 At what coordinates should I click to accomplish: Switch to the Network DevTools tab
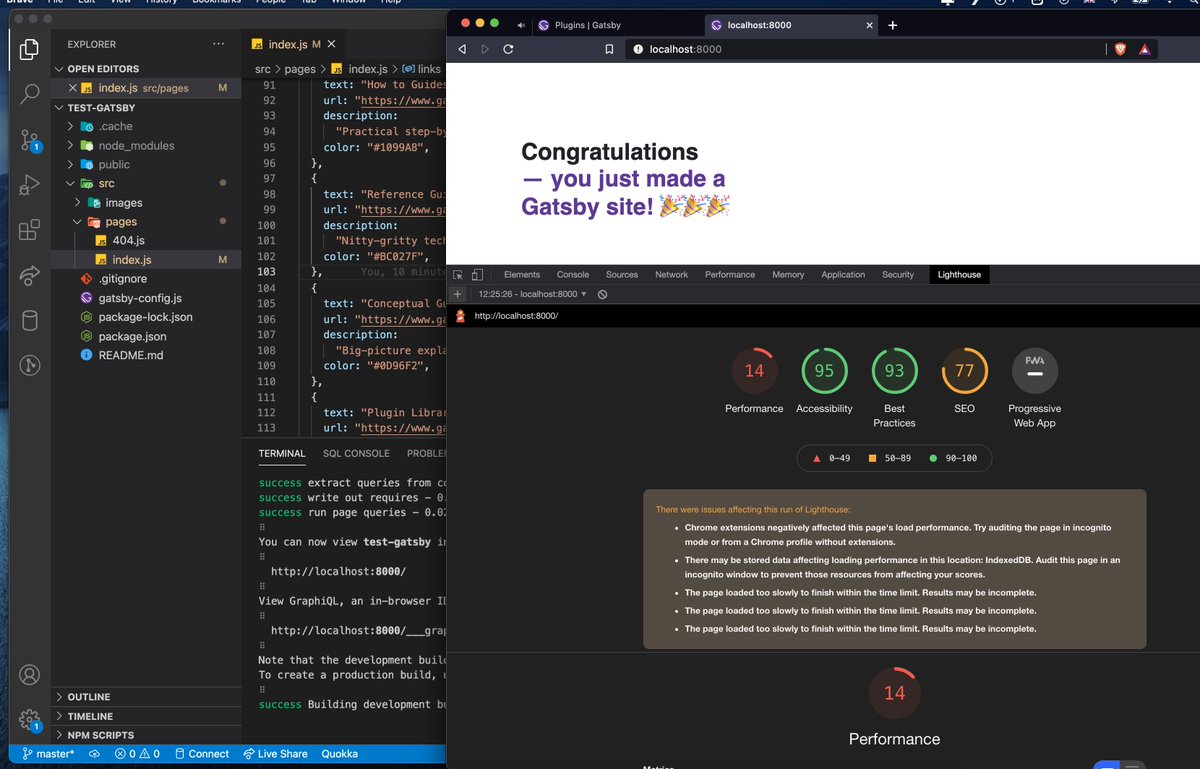tap(672, 274)
